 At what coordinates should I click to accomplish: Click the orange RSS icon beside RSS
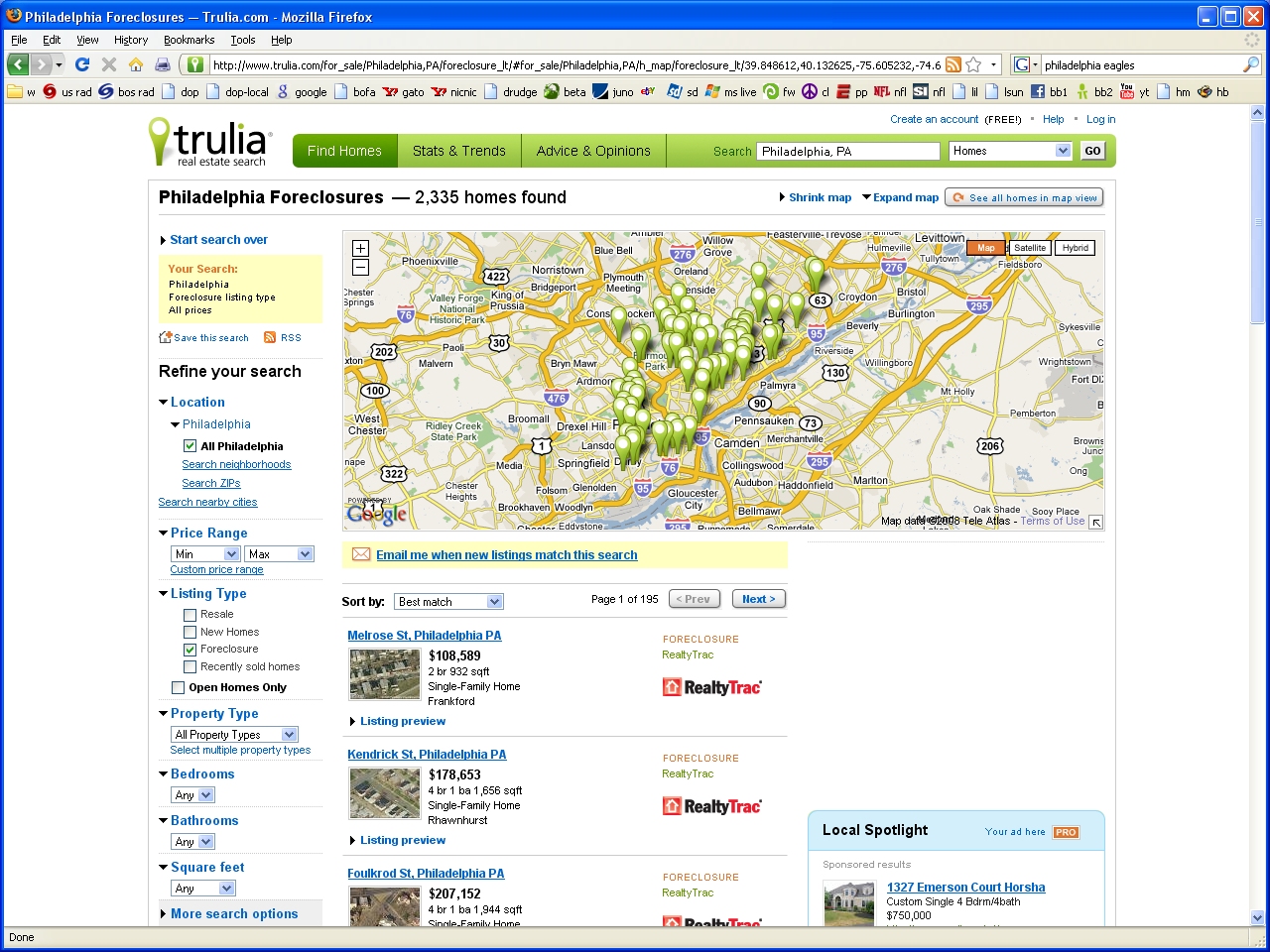(x=270, y=337)
